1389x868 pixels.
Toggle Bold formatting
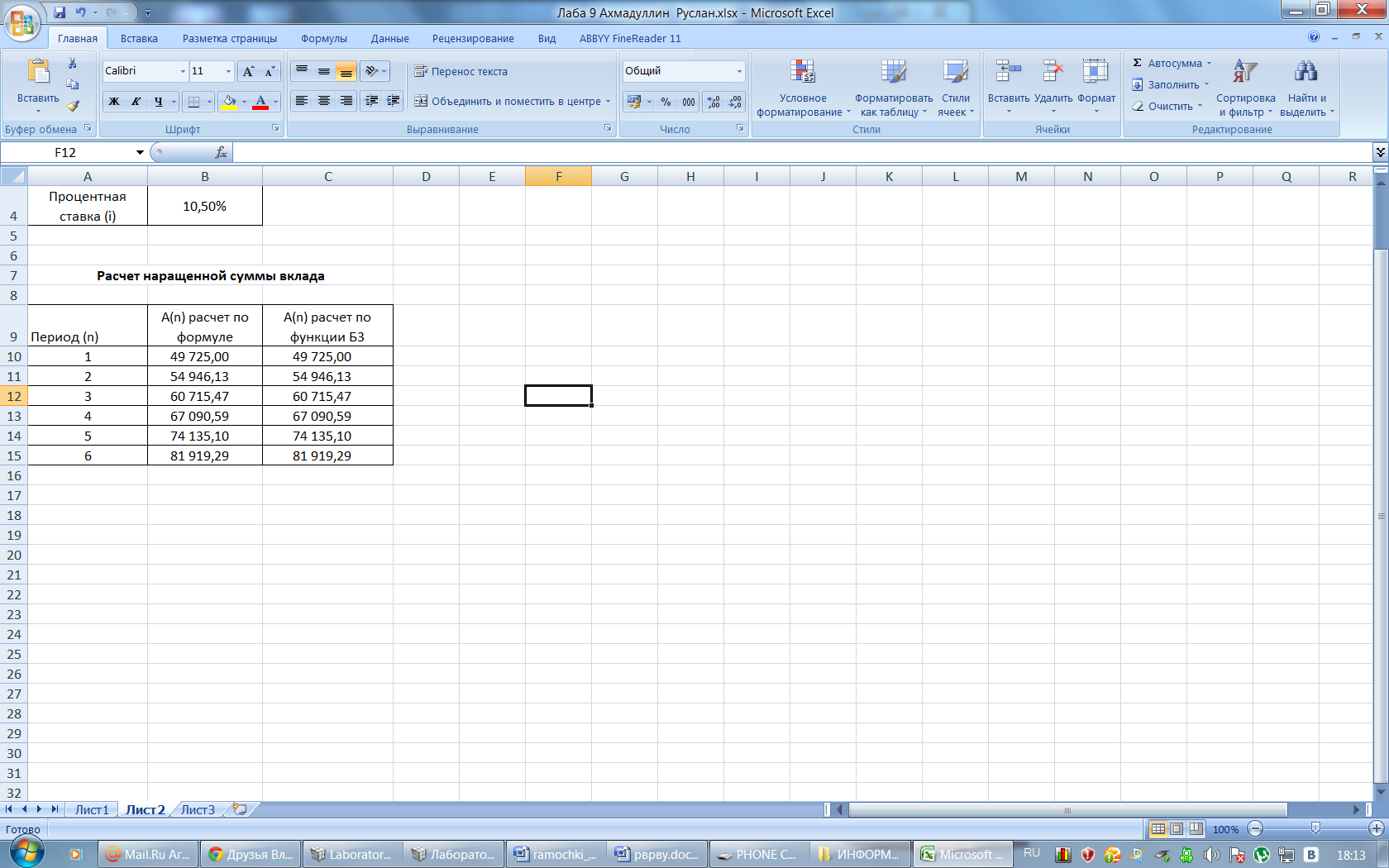(x=114, y=102)
